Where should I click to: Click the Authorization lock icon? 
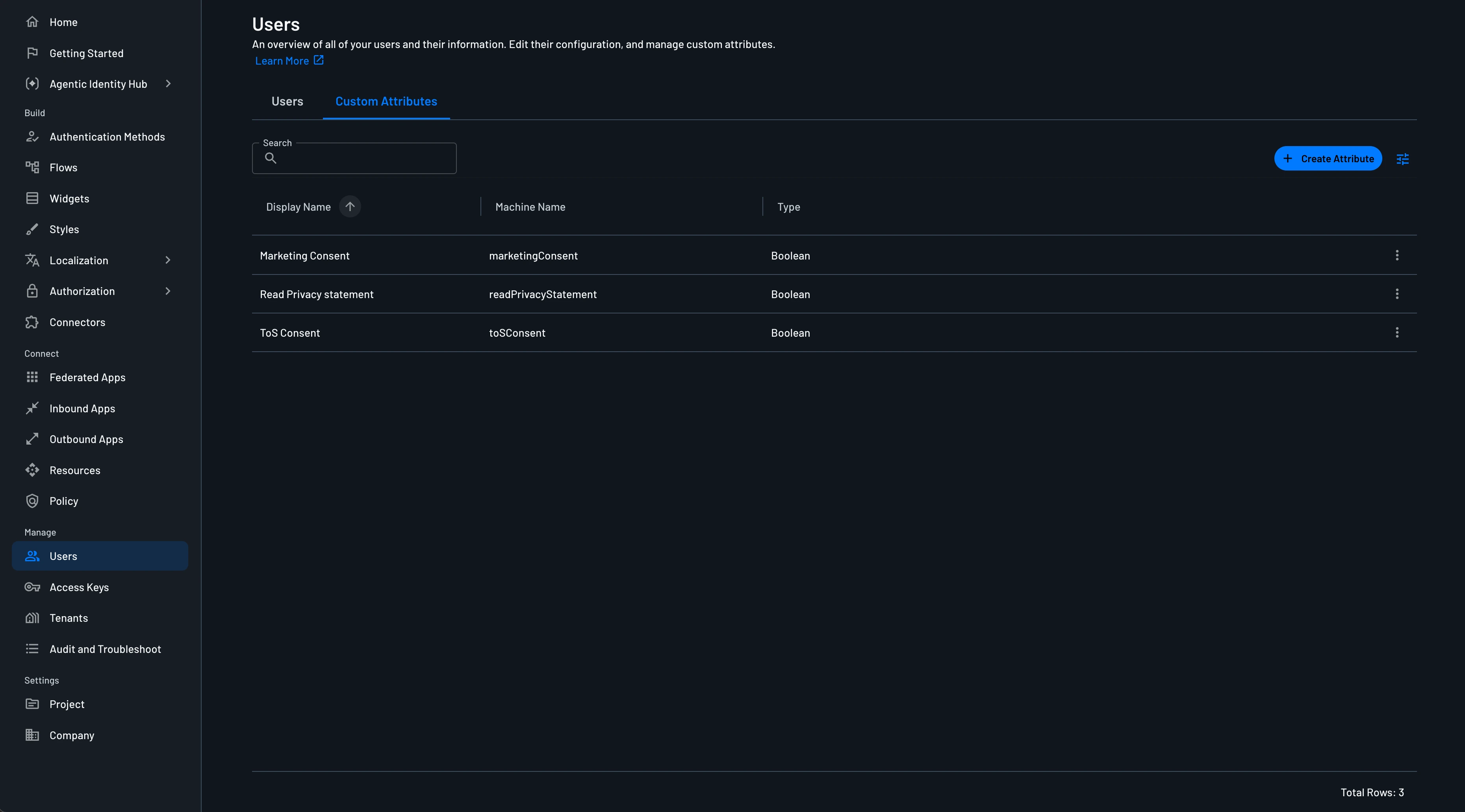click(32, 291)
